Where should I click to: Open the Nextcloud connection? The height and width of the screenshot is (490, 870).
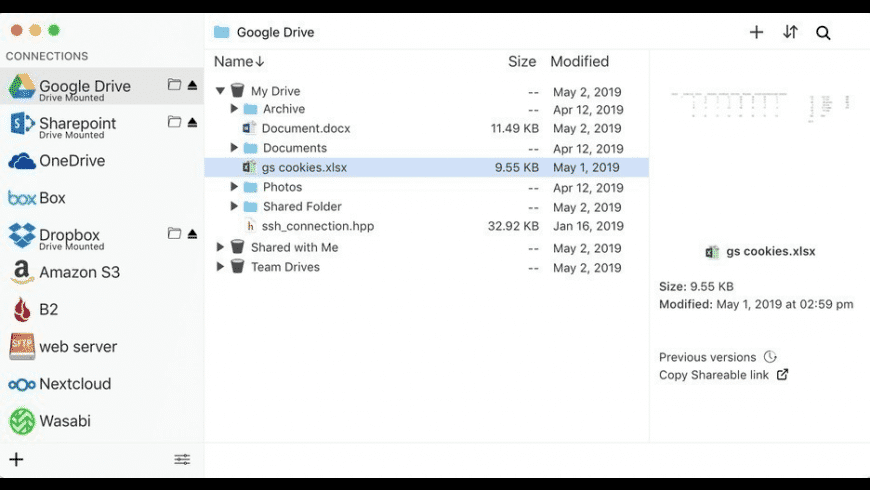click(102, 384)
